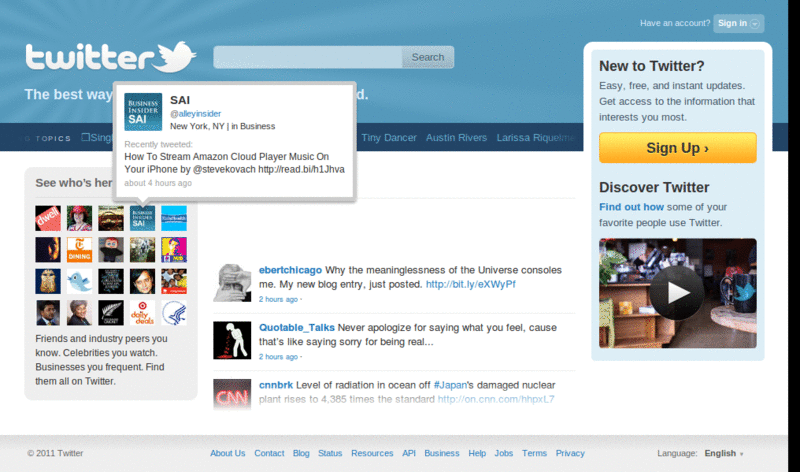Open the Privacy footer link
This screenshot has height=472, width=800.
pyautogui.click(x=570, y=453)
